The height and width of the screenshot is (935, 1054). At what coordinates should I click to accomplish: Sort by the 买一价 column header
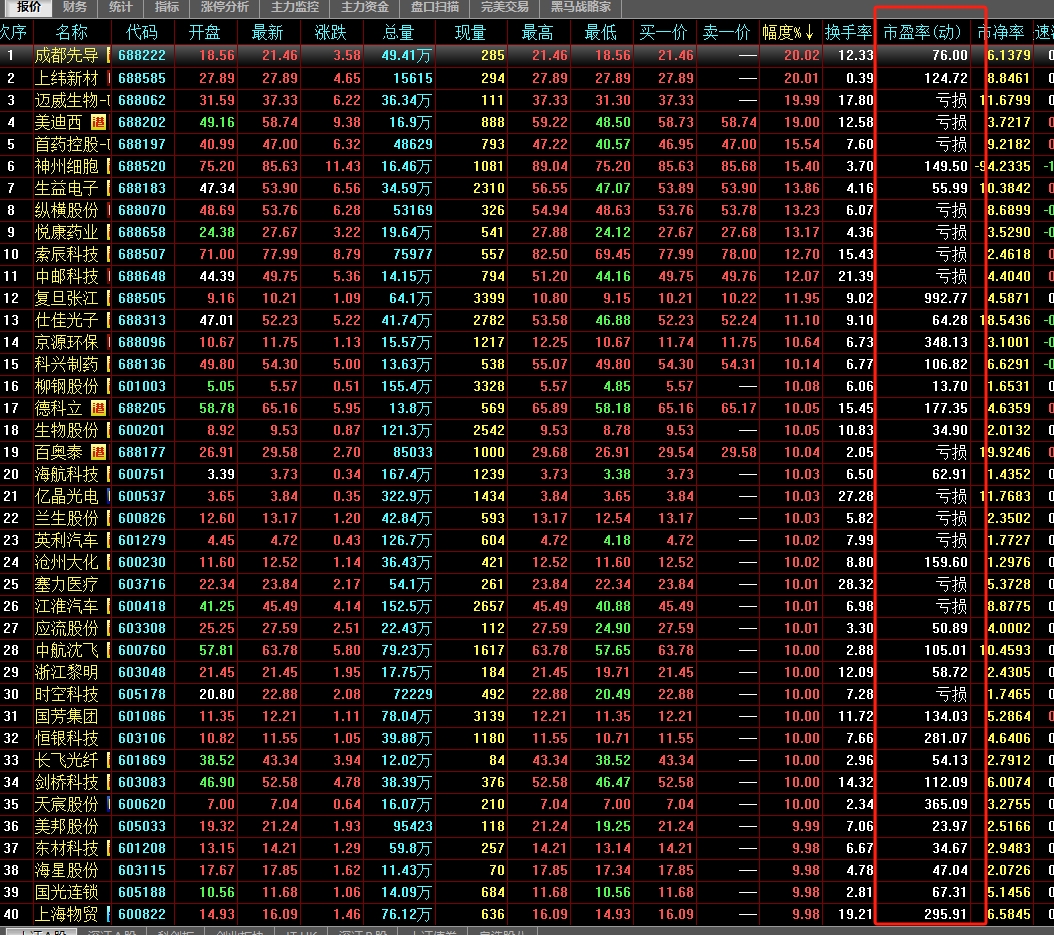pyautogui.click(x=663, y=32)
